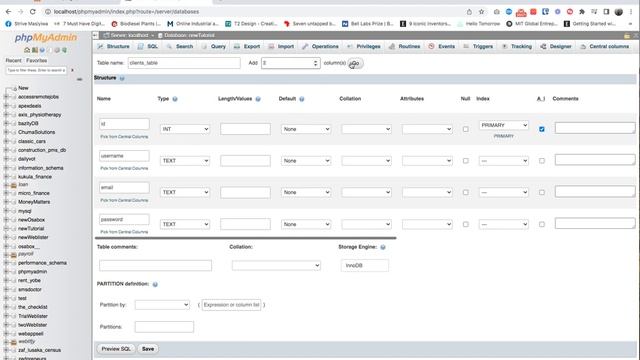Open Type dropdown for username column

[x=185, y=161]
